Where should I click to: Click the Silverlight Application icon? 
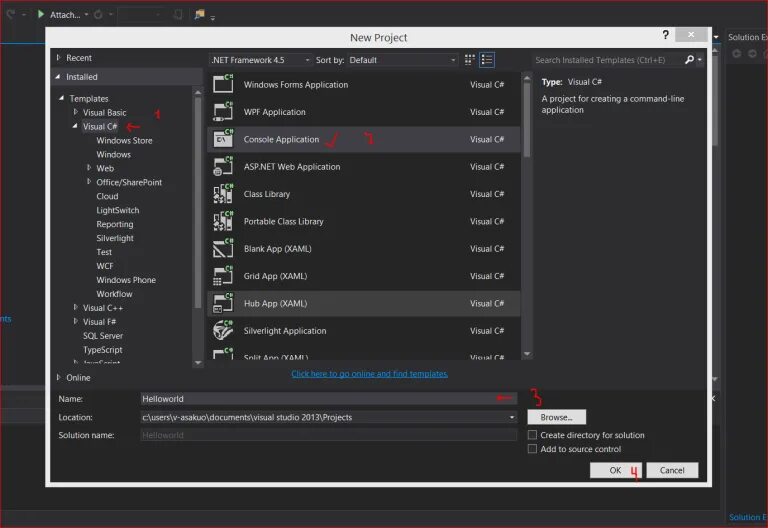(223, 330)
